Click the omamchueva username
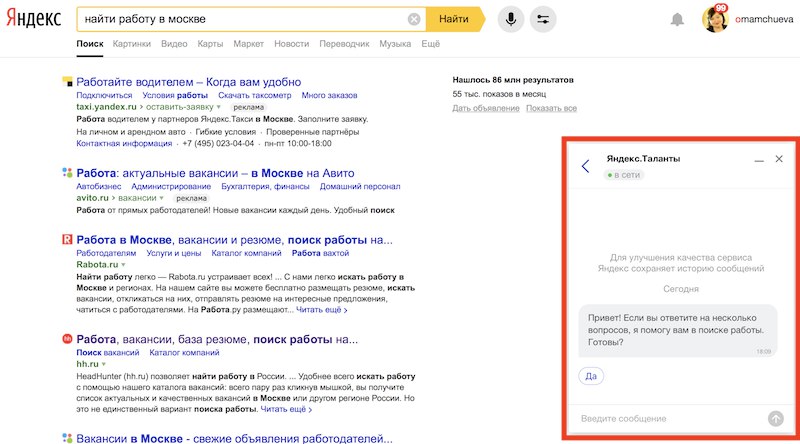The width and height of the screenshot is (800, 444). click(x=764, y=19)
